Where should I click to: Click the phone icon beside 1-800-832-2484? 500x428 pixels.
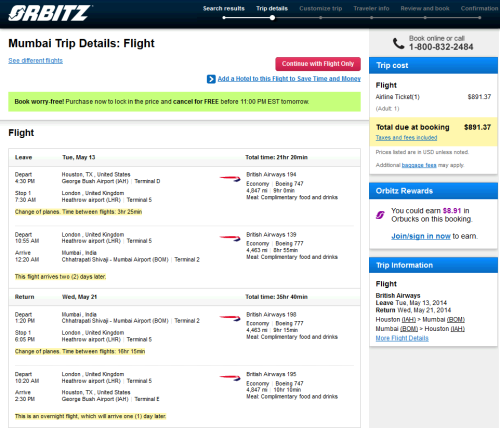point(398,43)
